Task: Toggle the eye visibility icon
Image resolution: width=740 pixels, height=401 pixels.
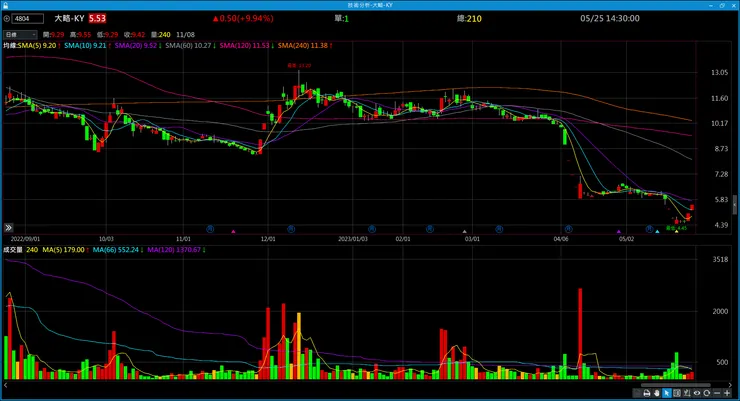Action: (697, 393)
